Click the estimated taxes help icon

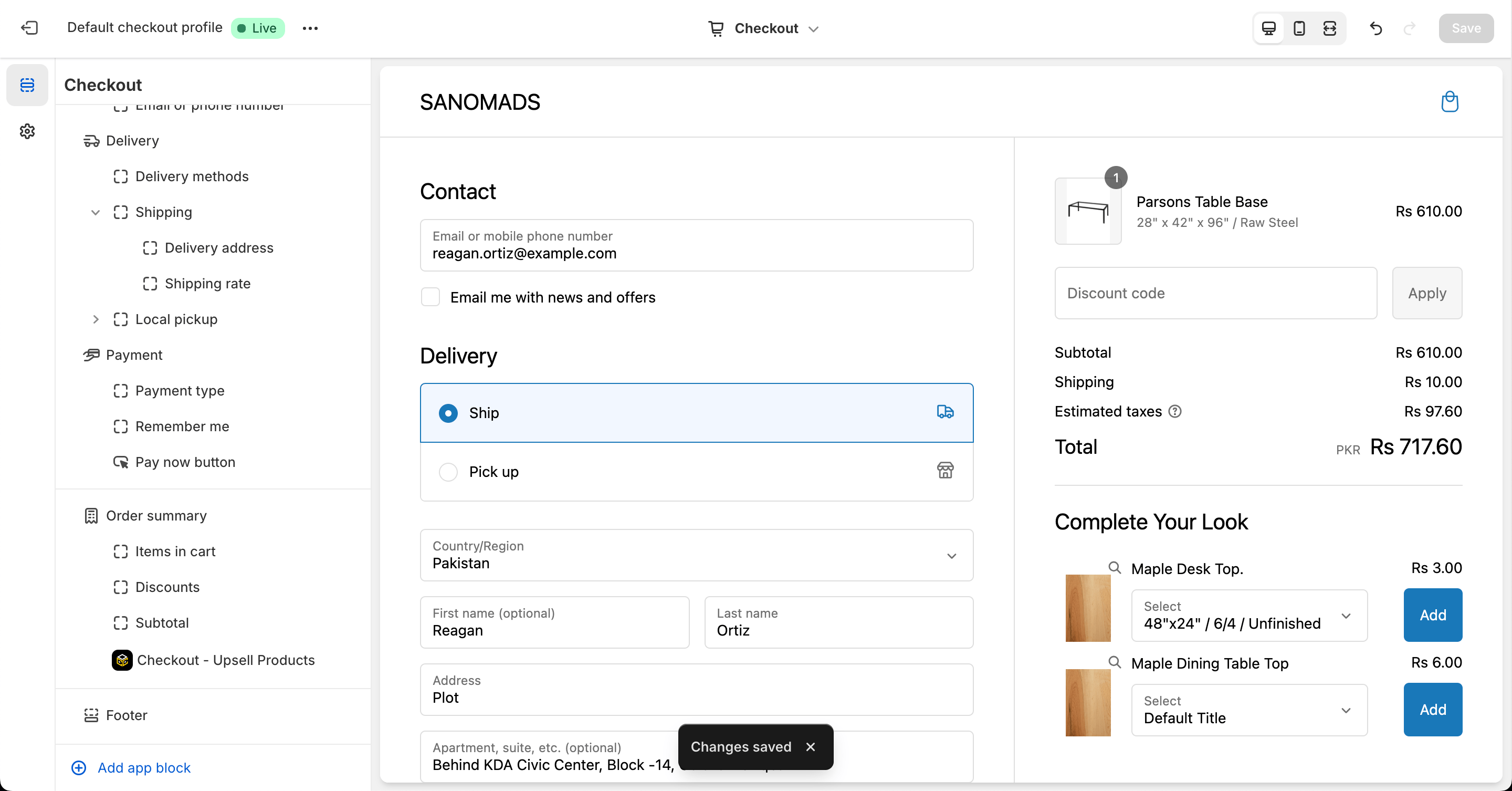(x=1174, y=411)
